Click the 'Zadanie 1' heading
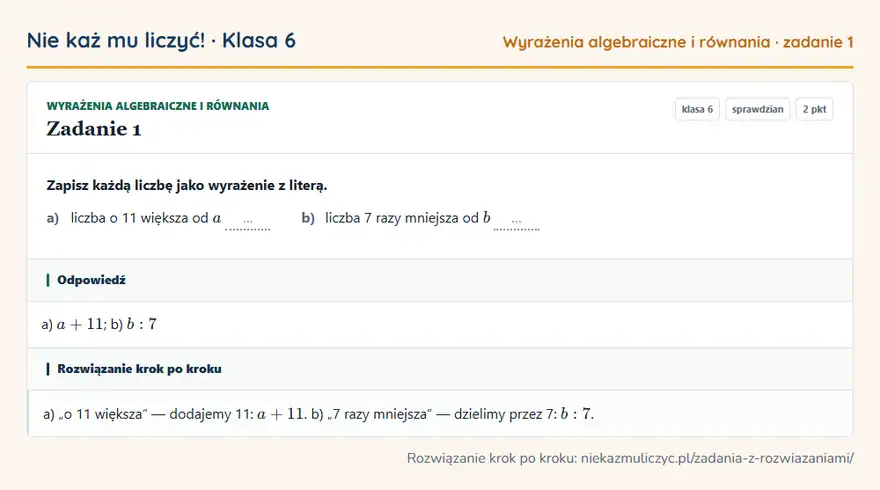The image size is (880, 490). 94,129
